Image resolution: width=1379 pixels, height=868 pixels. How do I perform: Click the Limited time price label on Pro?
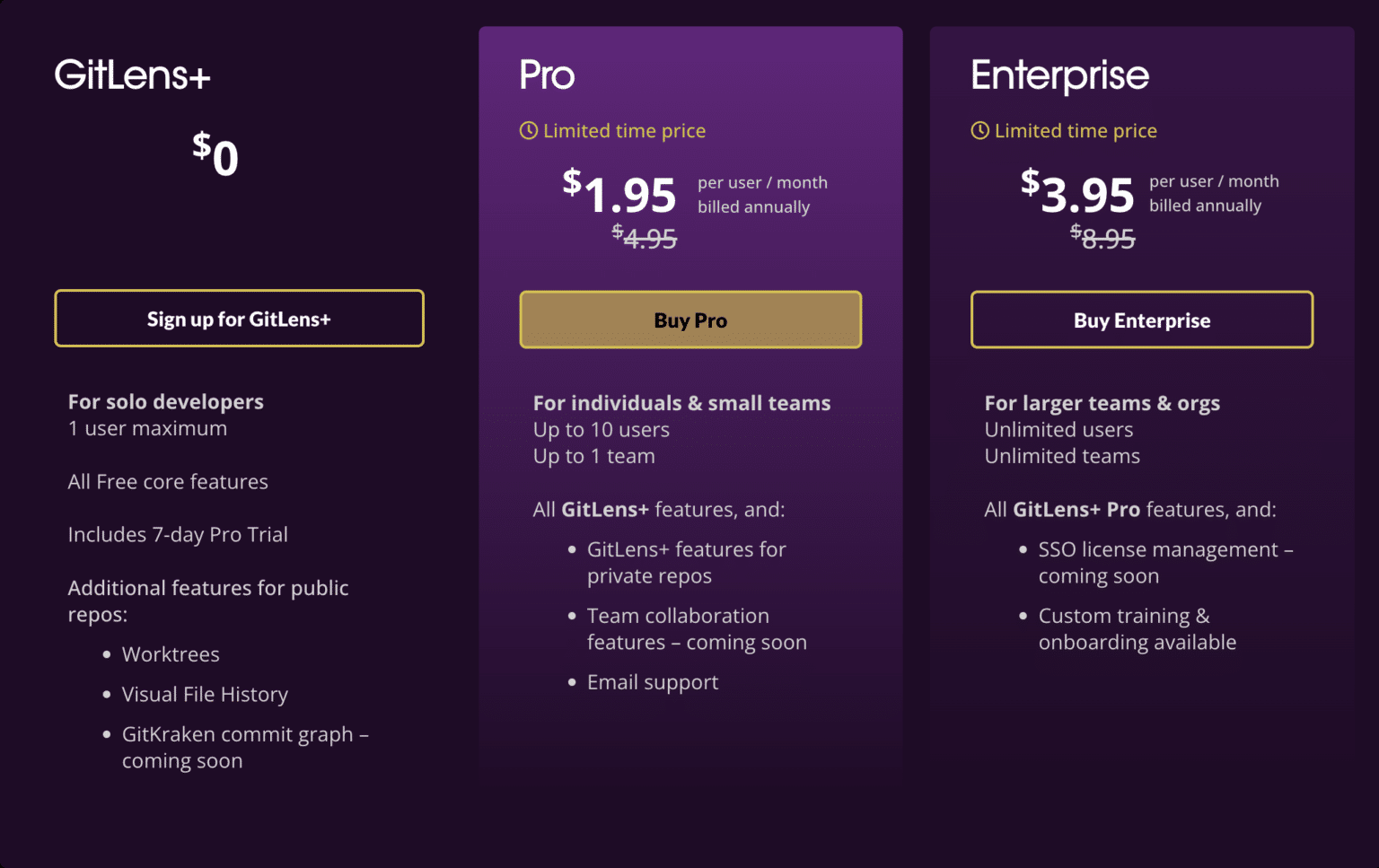(624, 130)
